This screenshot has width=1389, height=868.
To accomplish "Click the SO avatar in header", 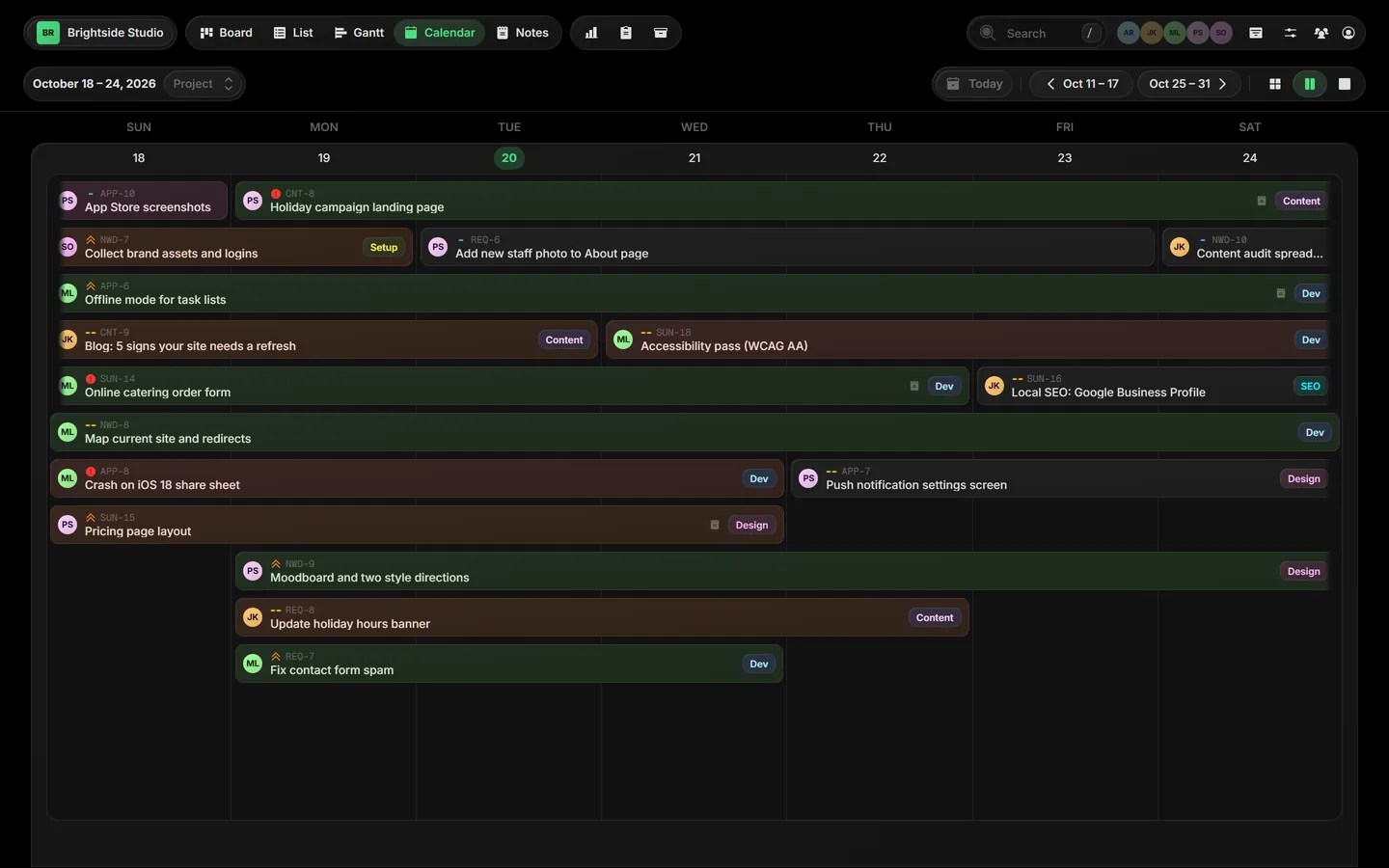I will click(1221, 33).
